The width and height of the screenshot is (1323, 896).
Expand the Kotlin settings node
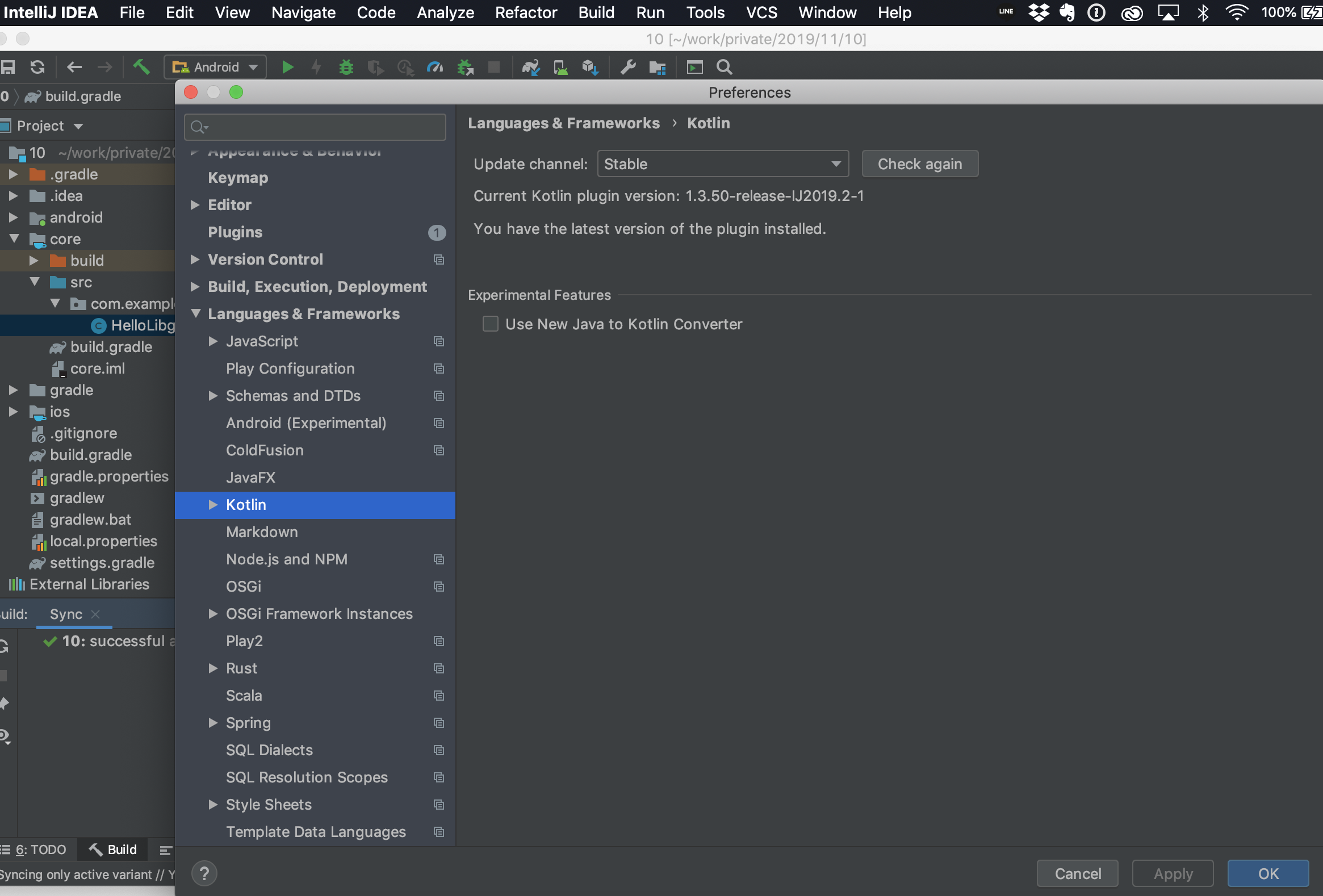pos(213,505)
